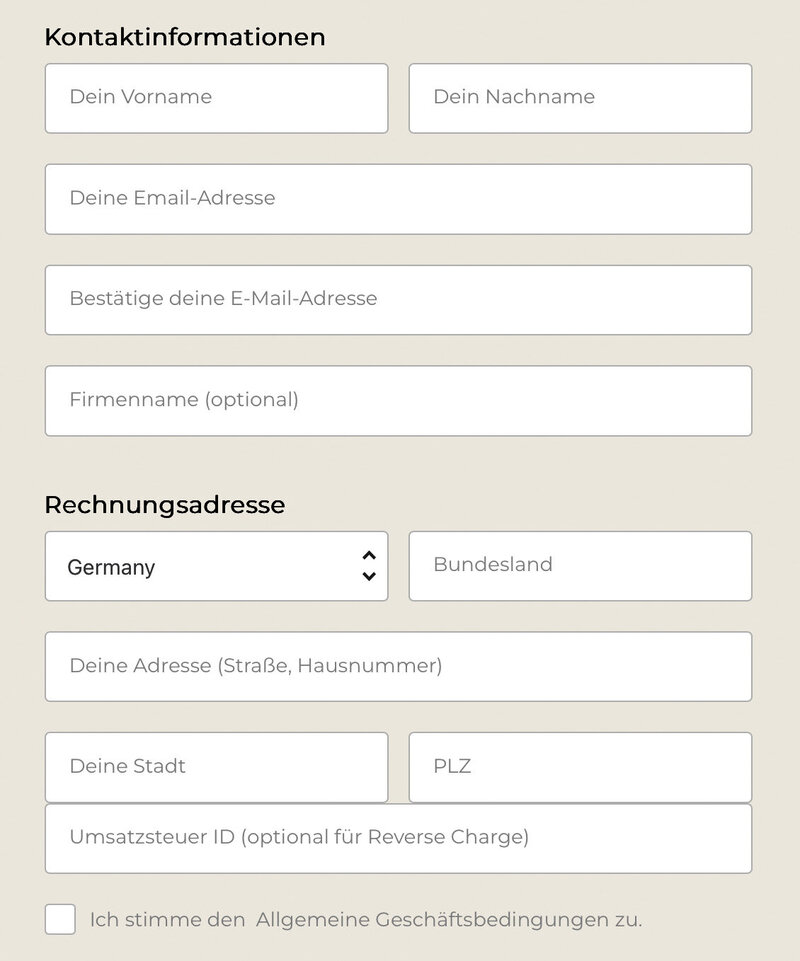Click the Bestätige deine E-Mail-Adresse field
The image size is (800, 961).
tap(398, 300)
